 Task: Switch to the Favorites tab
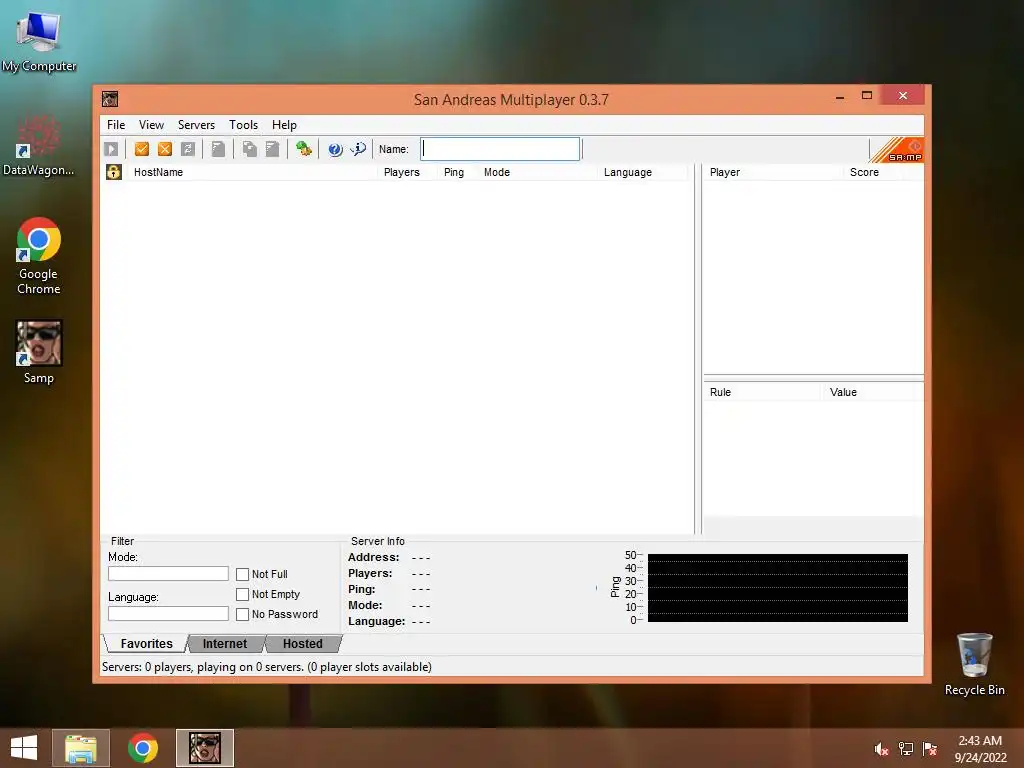coord(146,644)
